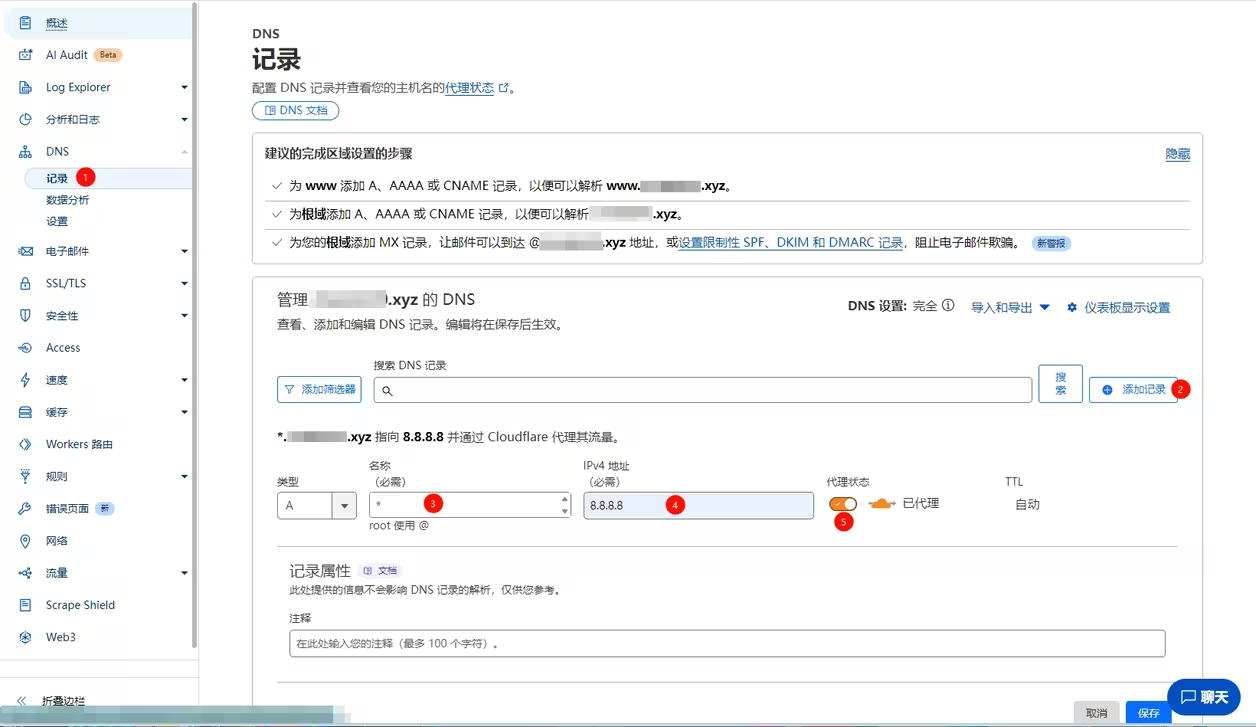
Task: Click the info icon beside DNS 设置 完全
Action: (948, 306)
